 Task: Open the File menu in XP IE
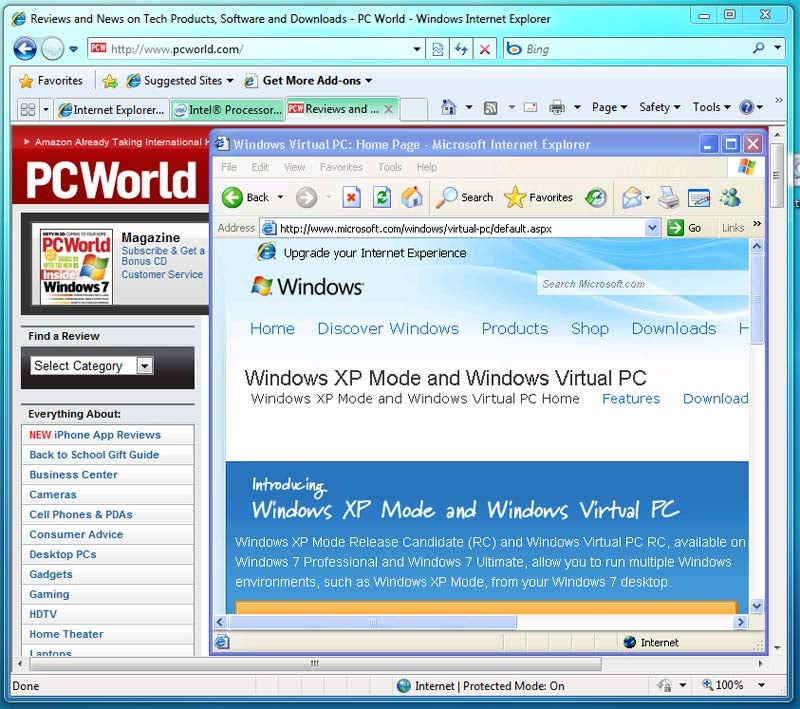click(229, 167)
